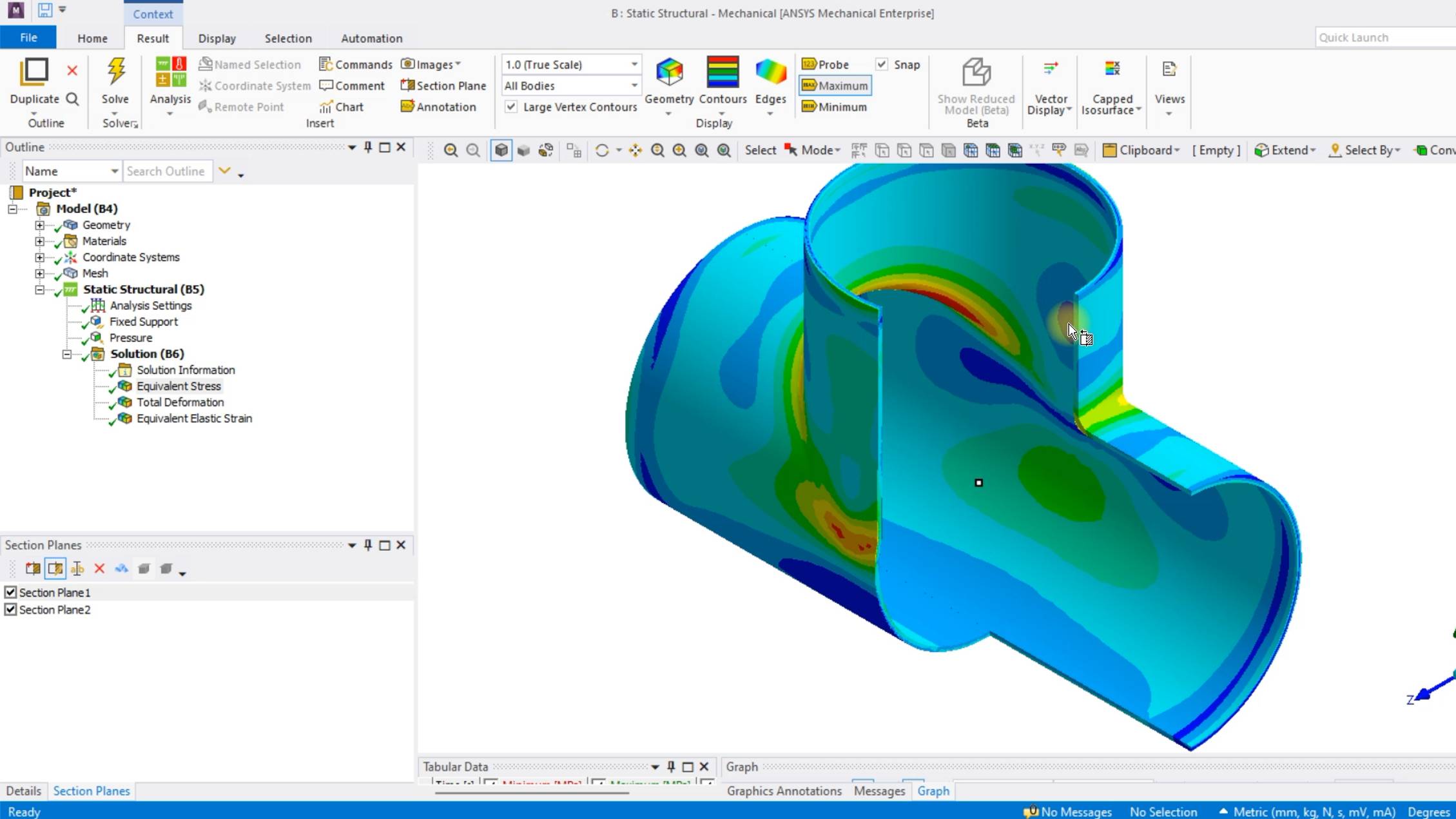Image resolution: width=1456 pixels, height=819 pixels.
Task: Switch to the Automation ribbon tab
Action: [371, 38]
